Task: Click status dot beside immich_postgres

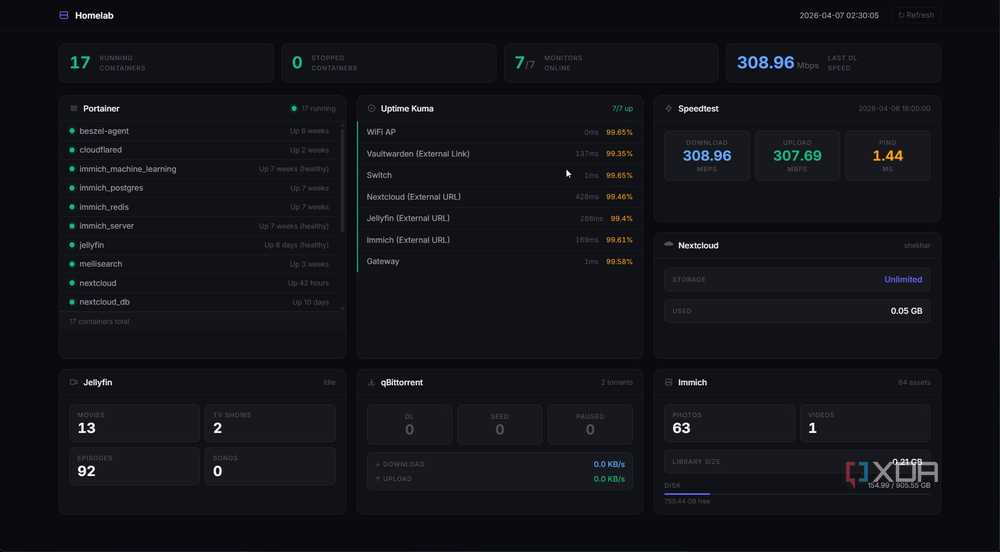Action: point(72,188)
